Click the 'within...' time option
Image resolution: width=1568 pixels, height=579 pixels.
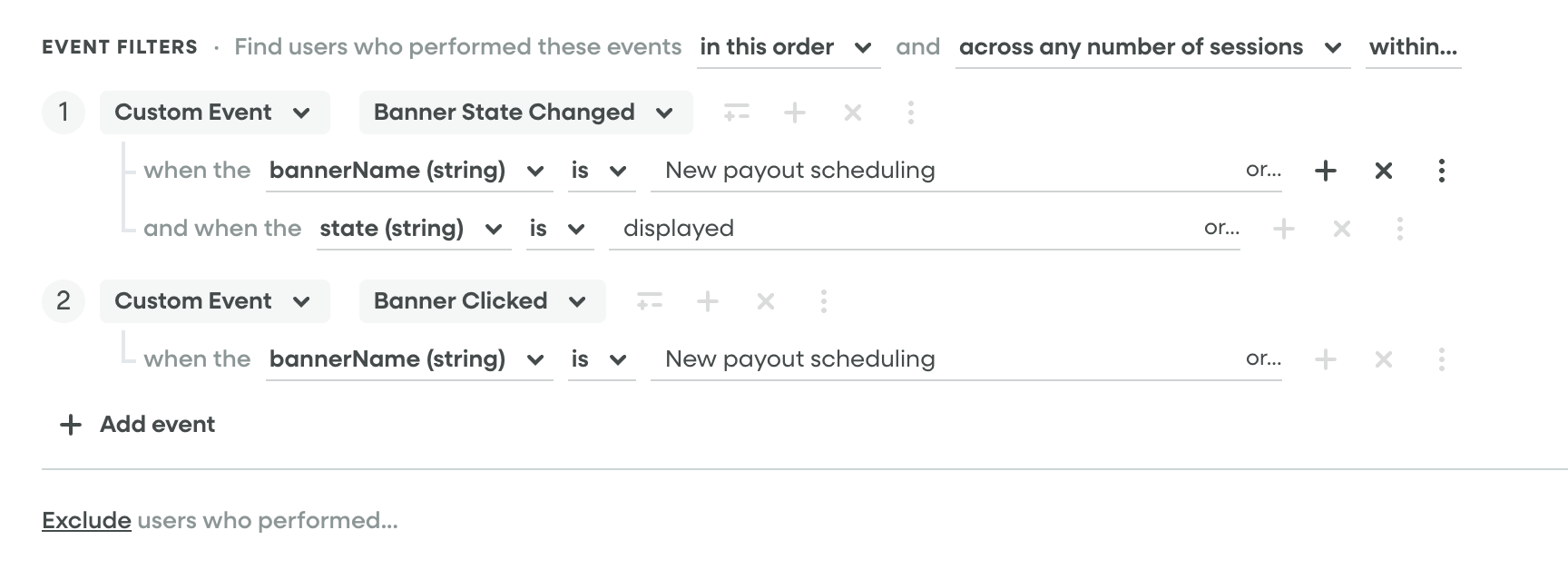click(1413, 47)
